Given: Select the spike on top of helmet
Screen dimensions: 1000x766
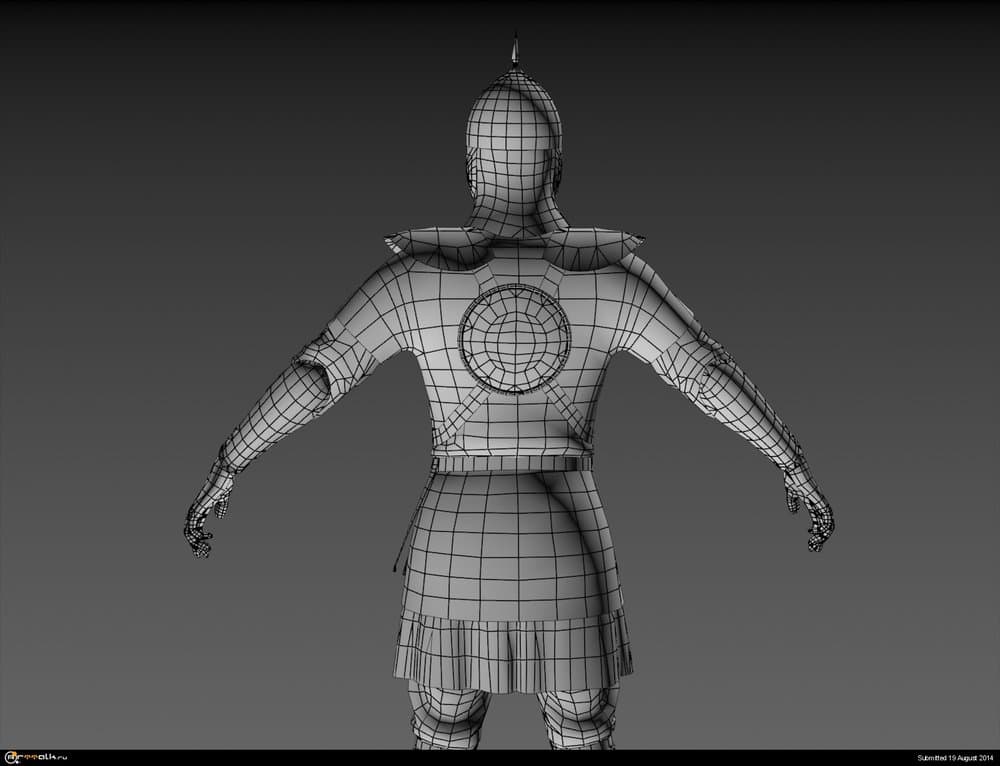Looking at the screenshot, I should tap(515, 49).
